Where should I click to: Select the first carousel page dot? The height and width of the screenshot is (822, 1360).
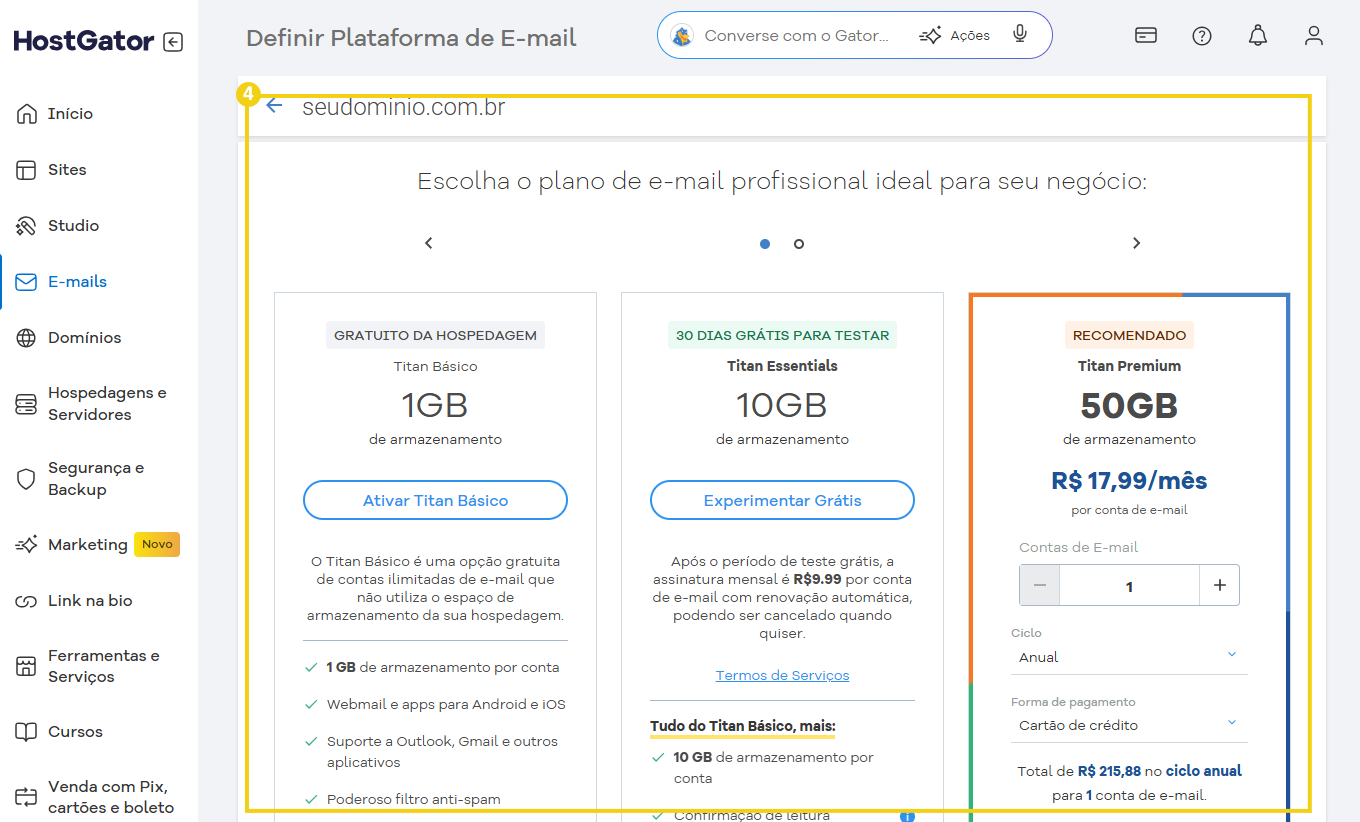(765, 244)
